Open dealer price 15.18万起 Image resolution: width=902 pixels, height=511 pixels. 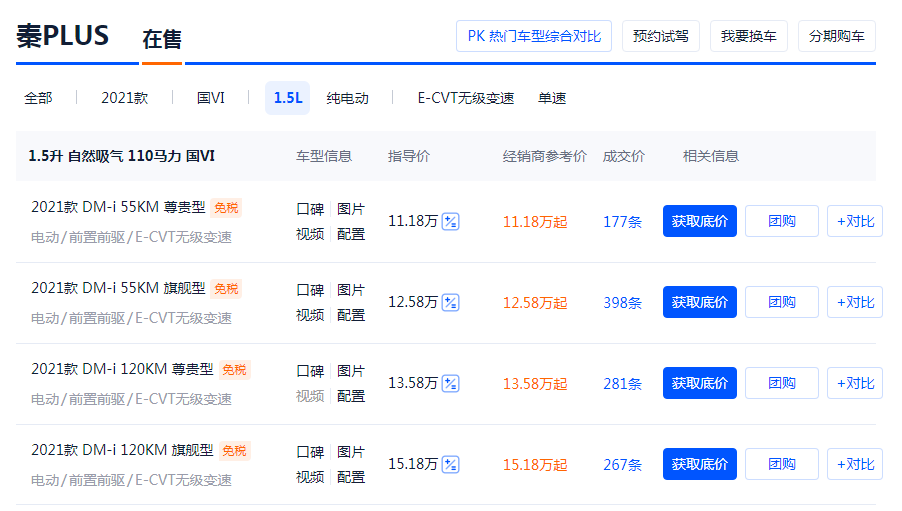pos(535,465)
